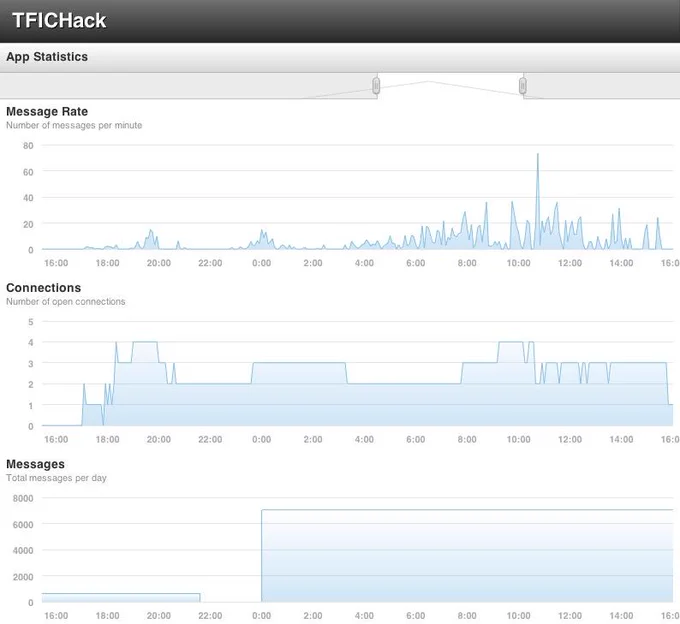Click the 2:00 label under Connections chart
This screenshot has height=624, width=680.
pos(313,440)
